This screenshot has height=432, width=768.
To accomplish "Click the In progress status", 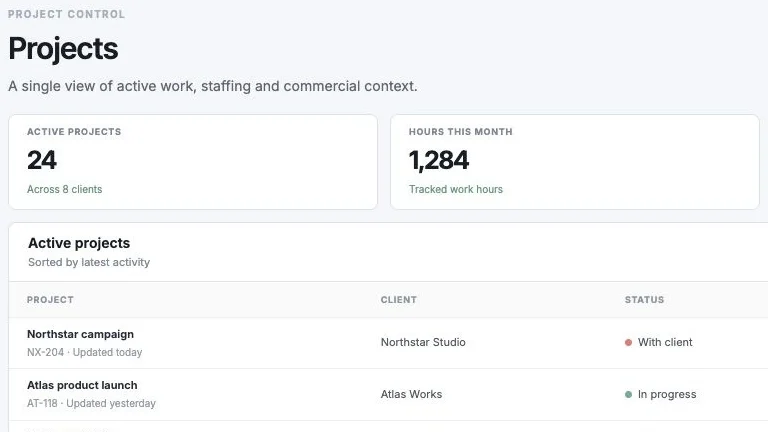I will click(x=660, y=394).
